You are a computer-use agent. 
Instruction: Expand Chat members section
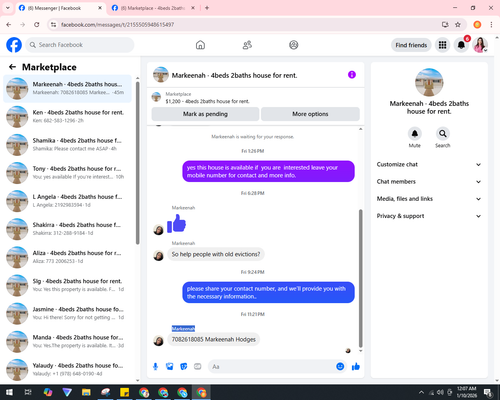[429, 182]
